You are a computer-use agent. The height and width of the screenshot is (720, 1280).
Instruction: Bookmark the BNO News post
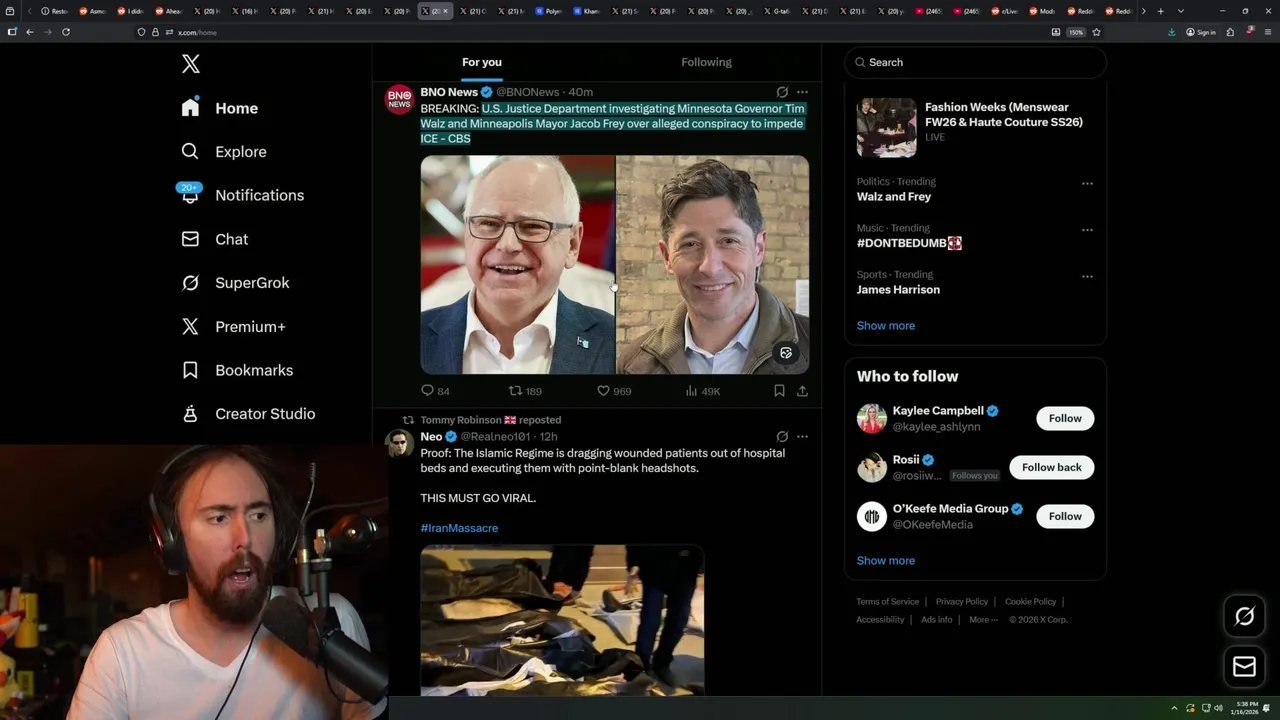779,391
